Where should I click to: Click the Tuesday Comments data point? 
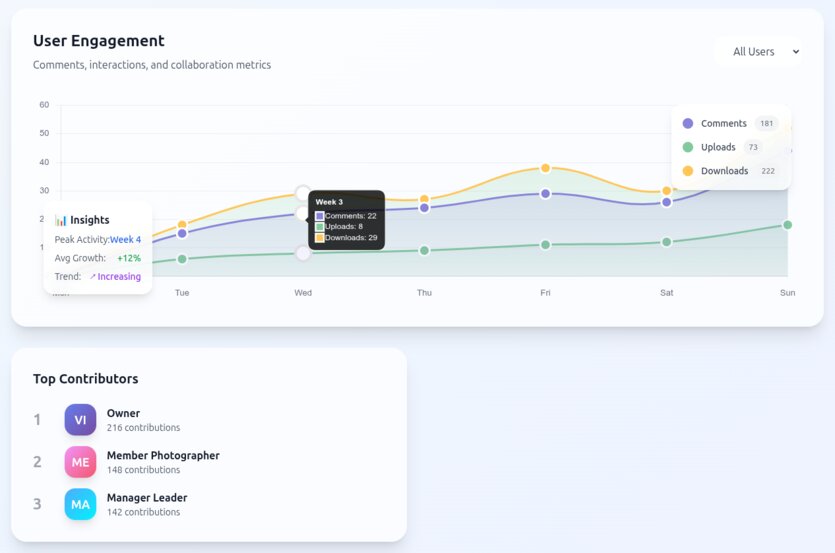click(182, 233)
